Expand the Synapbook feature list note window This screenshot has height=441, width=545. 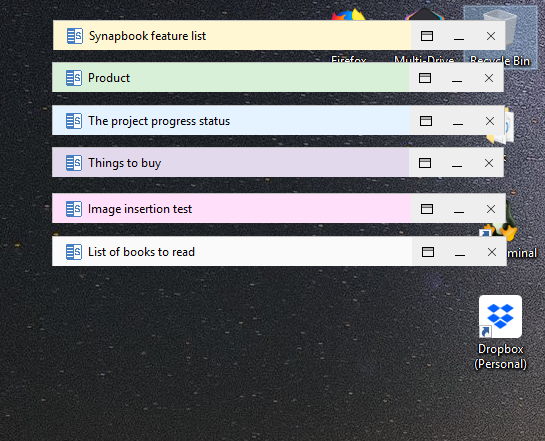pos(427,36)
